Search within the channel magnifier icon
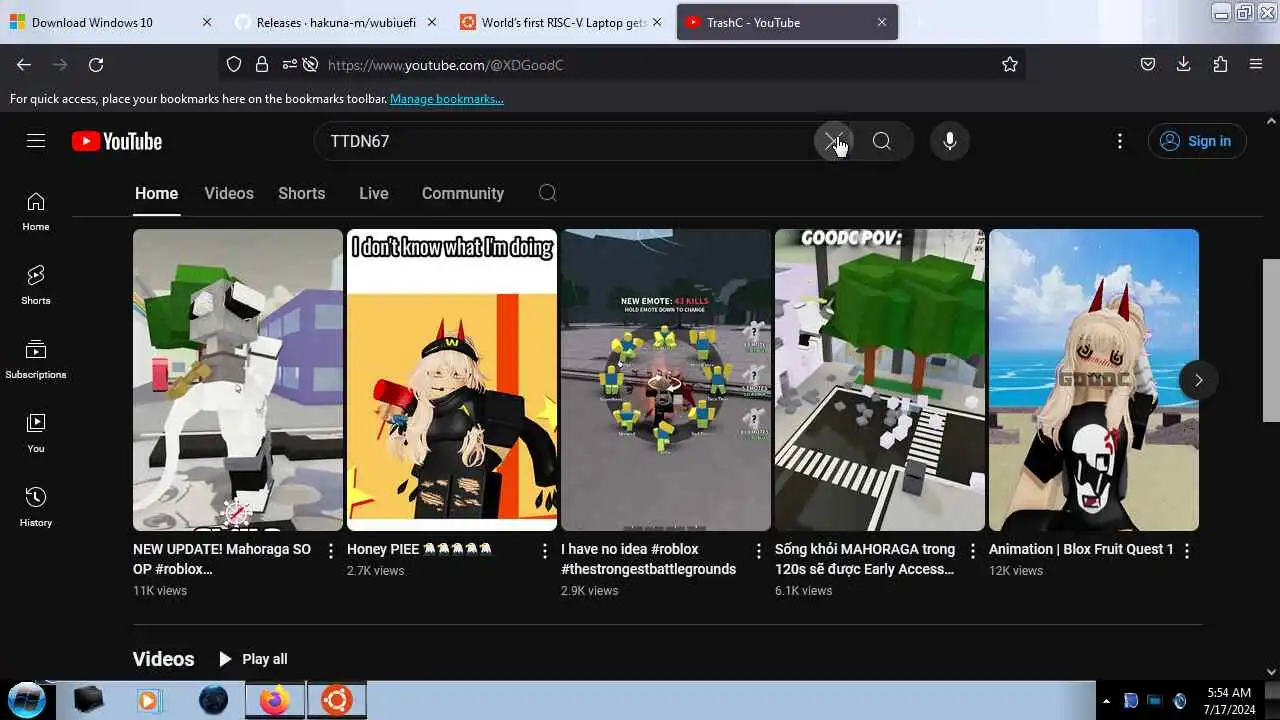The image size is (1280, 720). click(x=547, y=193)
